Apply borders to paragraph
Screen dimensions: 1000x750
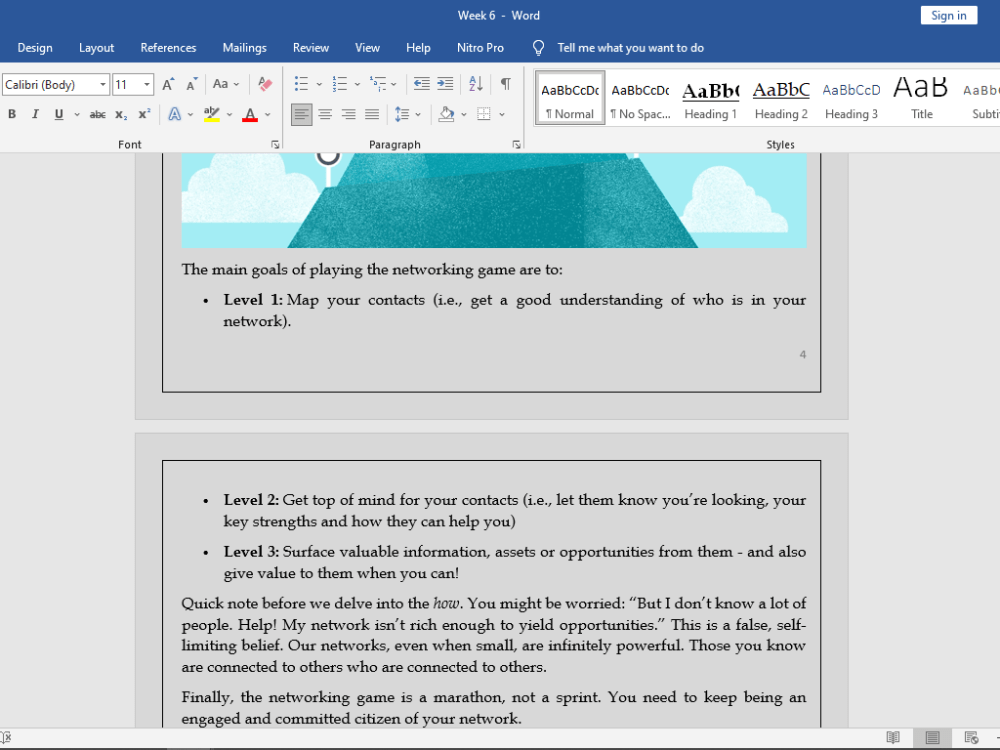(484, 114)
